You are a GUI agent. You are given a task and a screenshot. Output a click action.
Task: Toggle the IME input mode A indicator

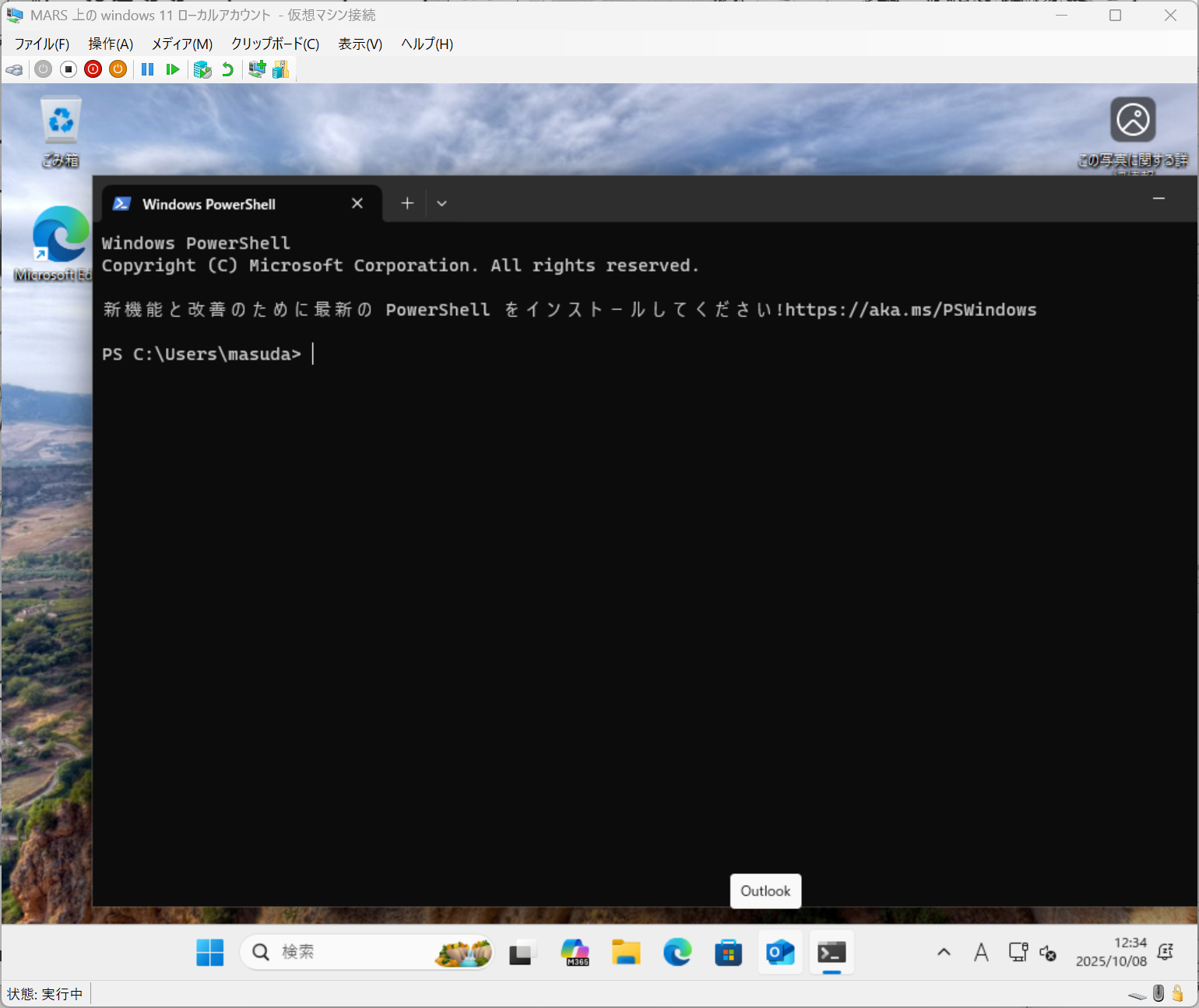tap(981, 952)
